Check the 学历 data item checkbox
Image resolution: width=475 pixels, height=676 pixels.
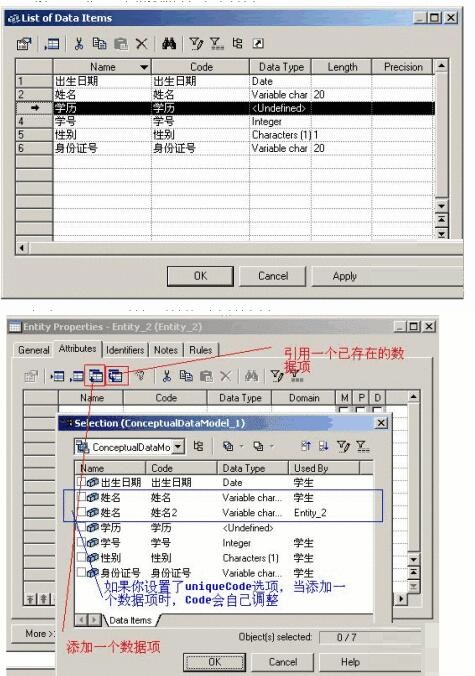[x=81, y=527]
